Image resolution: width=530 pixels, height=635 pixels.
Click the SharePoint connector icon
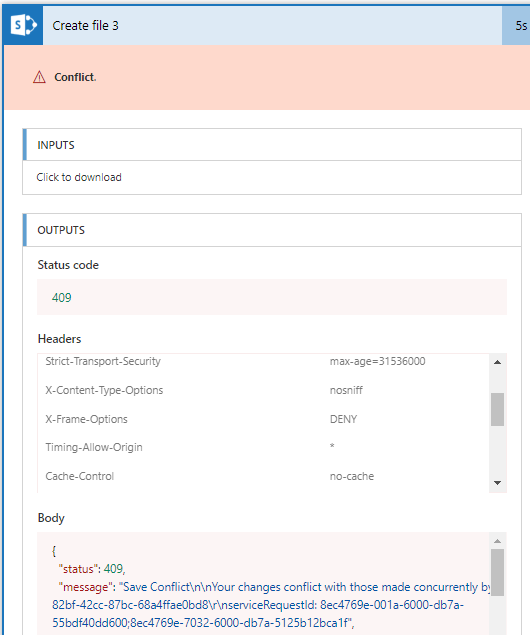pyautogui.click(x=23, y=25)
